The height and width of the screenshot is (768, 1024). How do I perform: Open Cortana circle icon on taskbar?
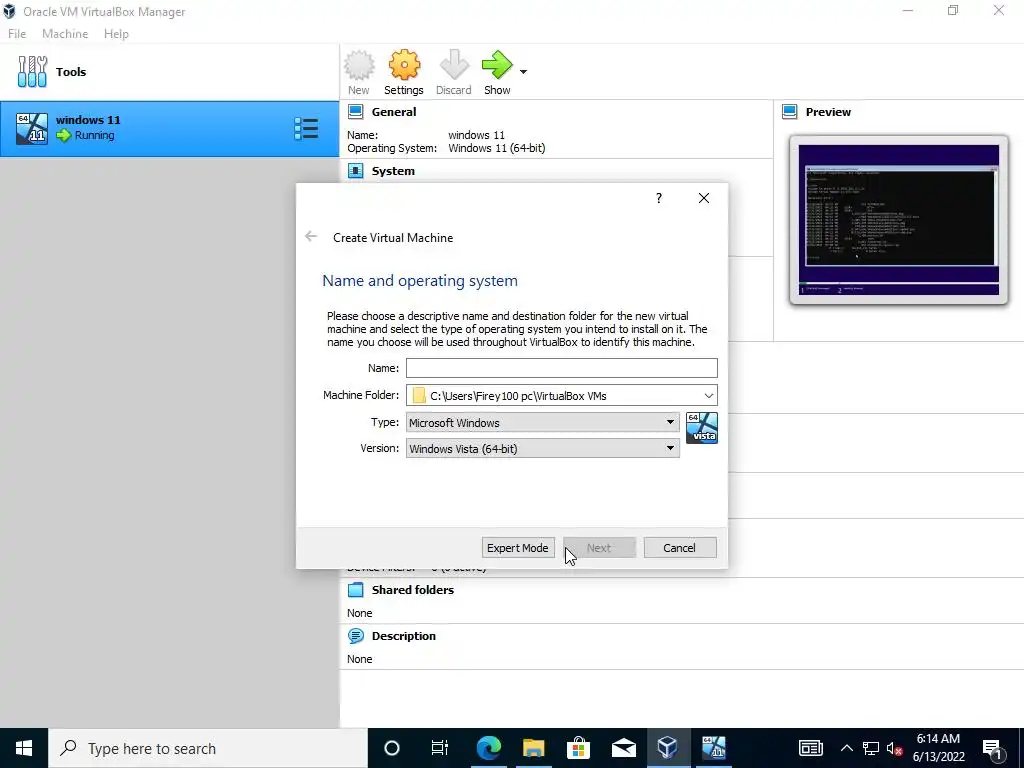click(392, 748)
